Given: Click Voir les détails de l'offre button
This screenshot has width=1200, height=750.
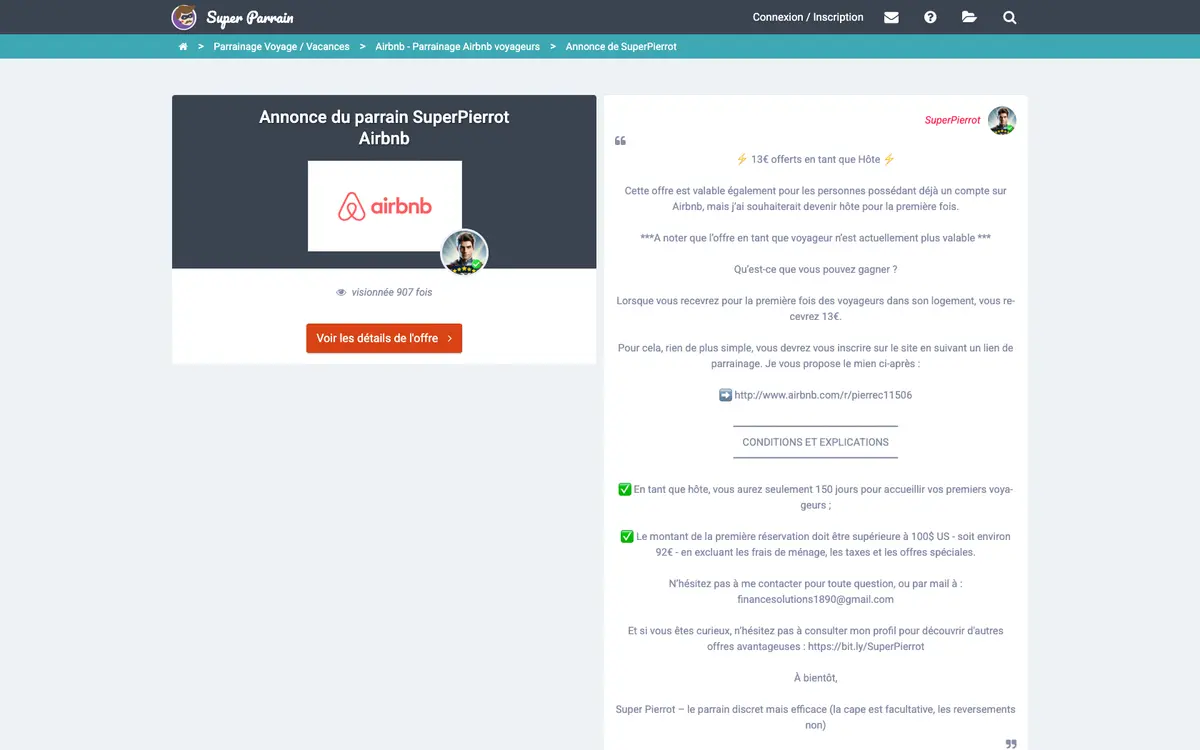Looking at the screenshot, I should [384, 338].
